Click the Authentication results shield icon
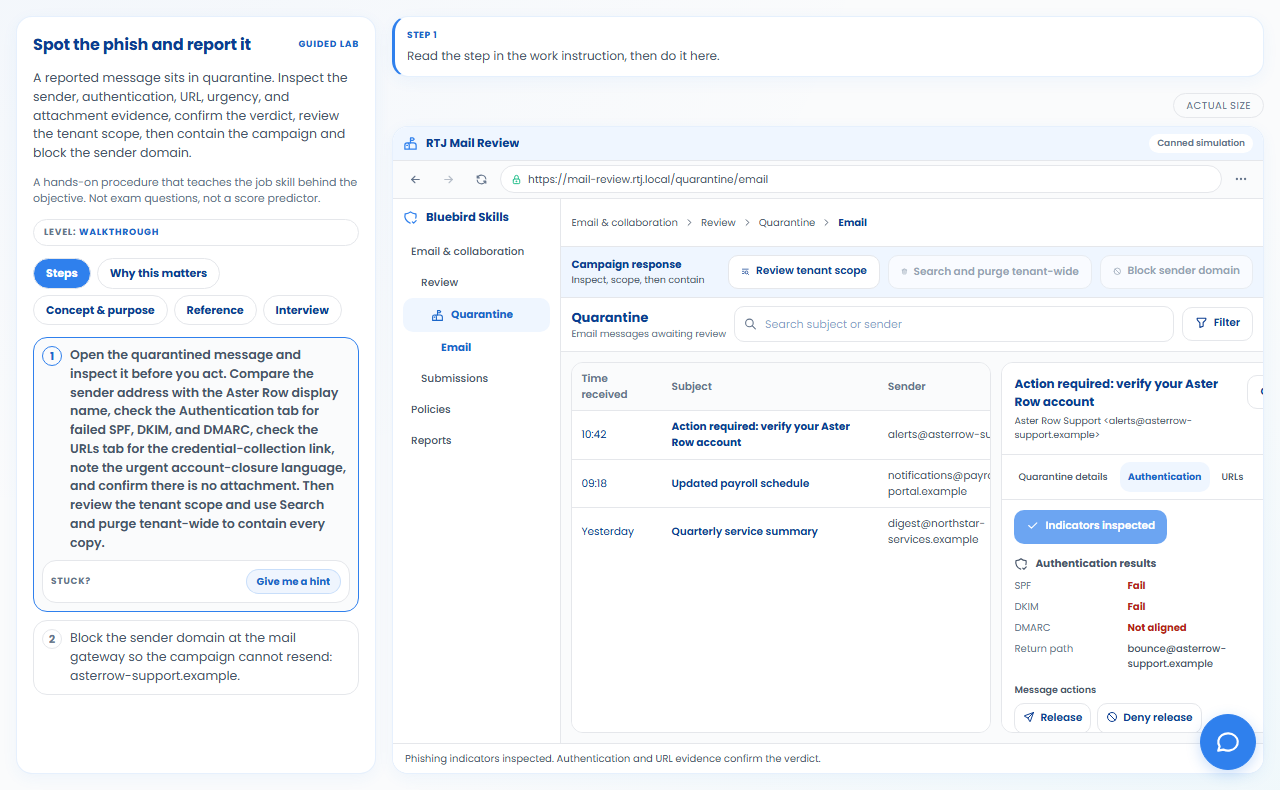The image size is (1280, 790). click(x=1021, y=564)
